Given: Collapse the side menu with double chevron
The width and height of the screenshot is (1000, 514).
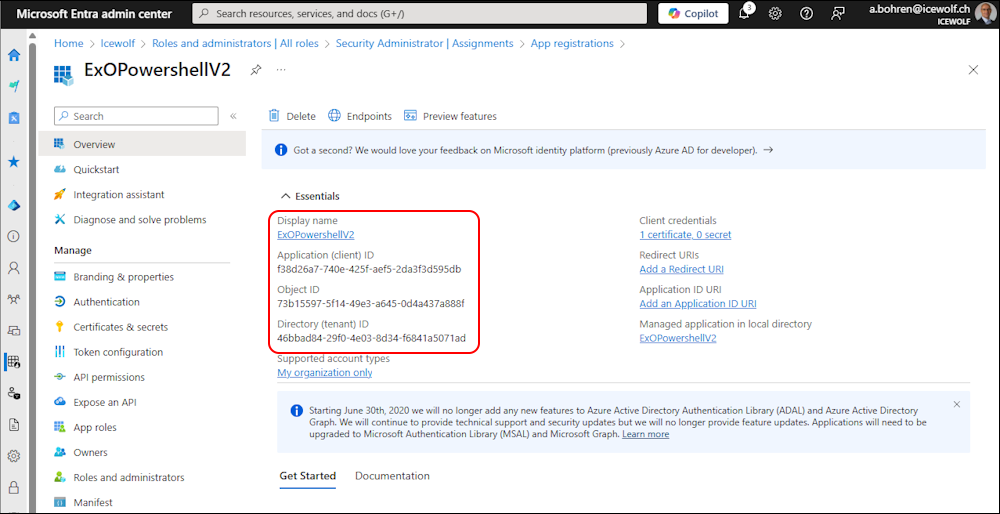Looking at the screenshot, I should point(233,116).
